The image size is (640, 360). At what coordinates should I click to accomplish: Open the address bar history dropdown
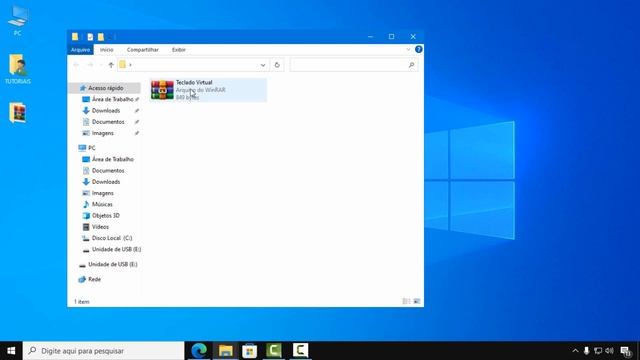(x=263, y=65)
